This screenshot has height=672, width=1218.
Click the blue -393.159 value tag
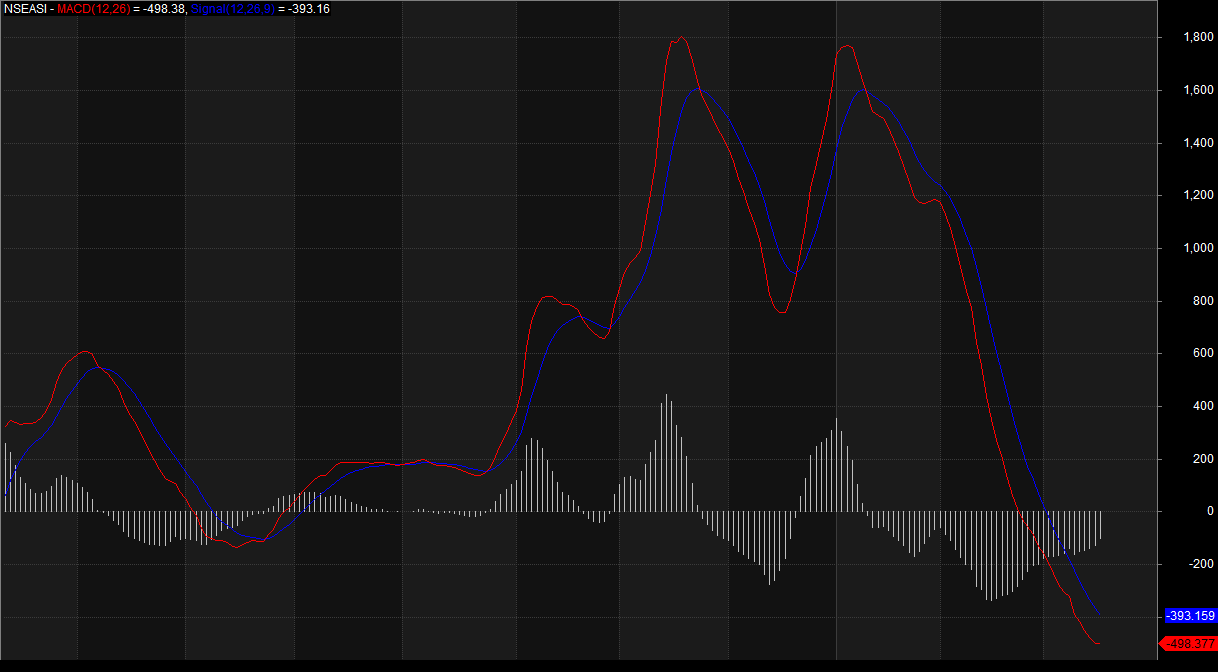tap(1190, 615)
